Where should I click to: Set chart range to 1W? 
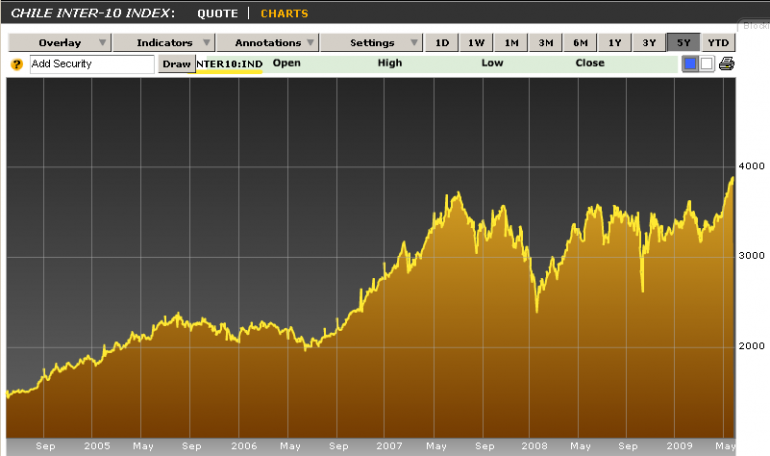click(476, 43)
